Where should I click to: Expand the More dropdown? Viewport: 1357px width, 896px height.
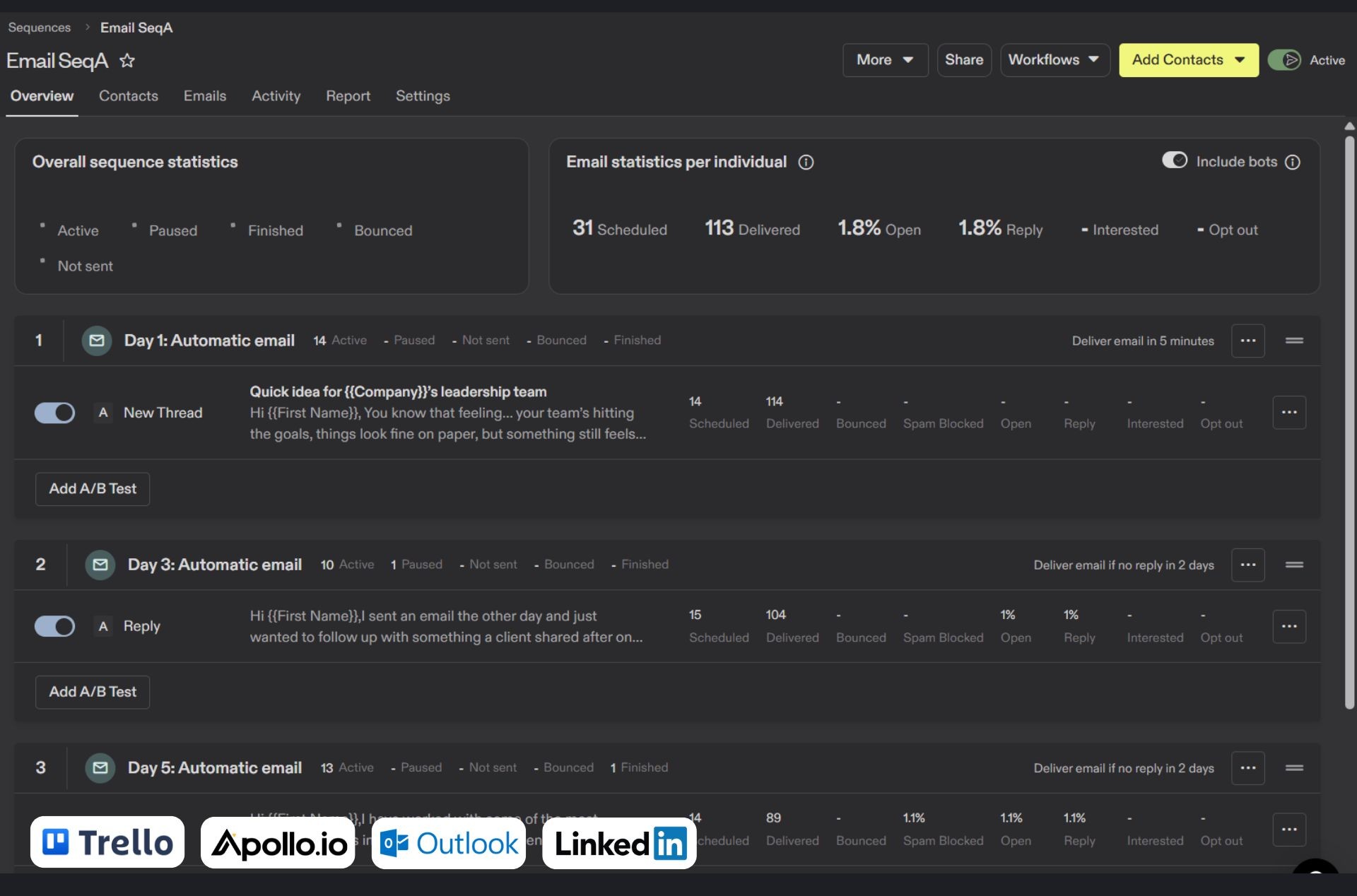coord(885,60)
